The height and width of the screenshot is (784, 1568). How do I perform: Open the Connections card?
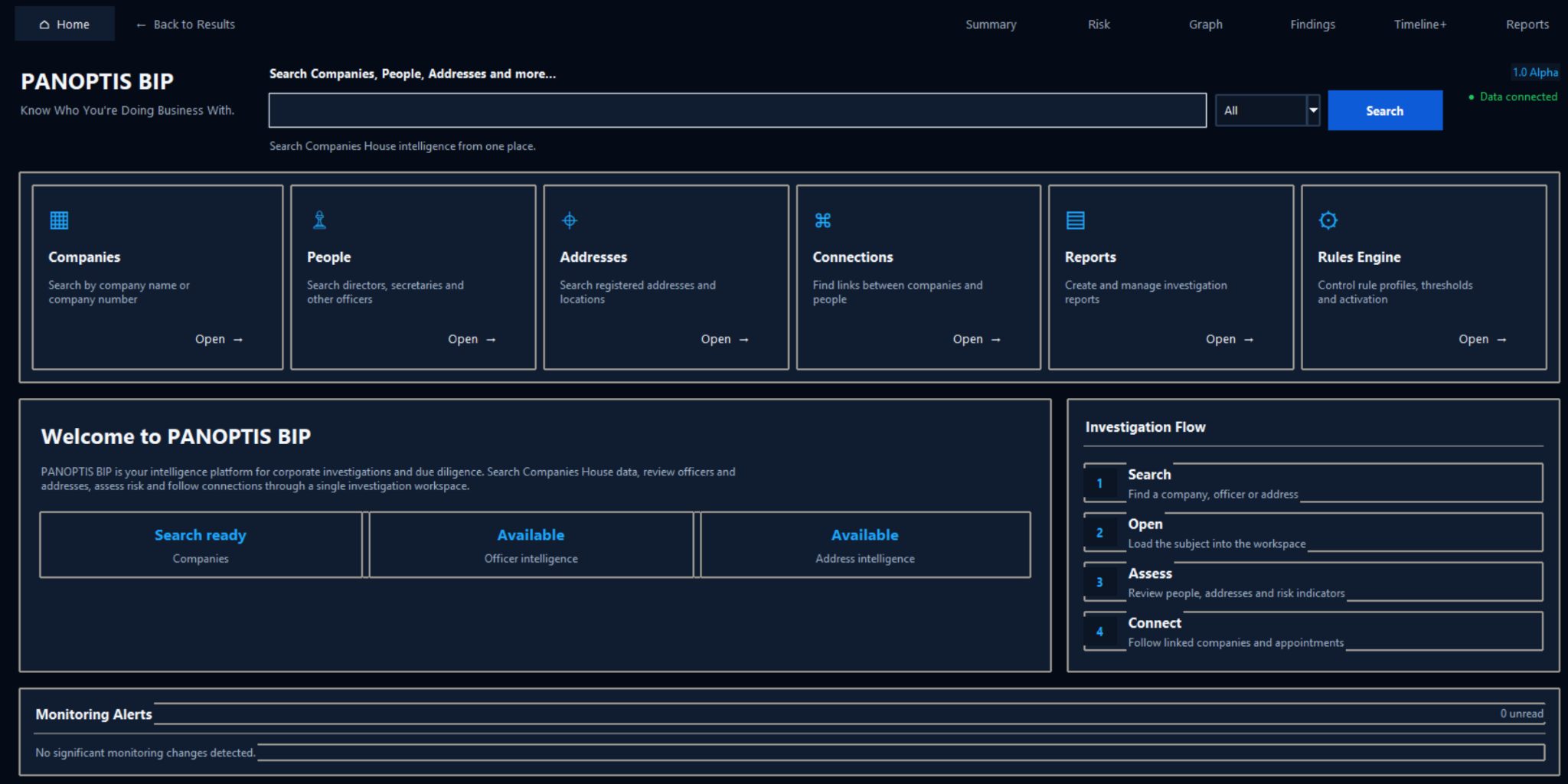976,339
